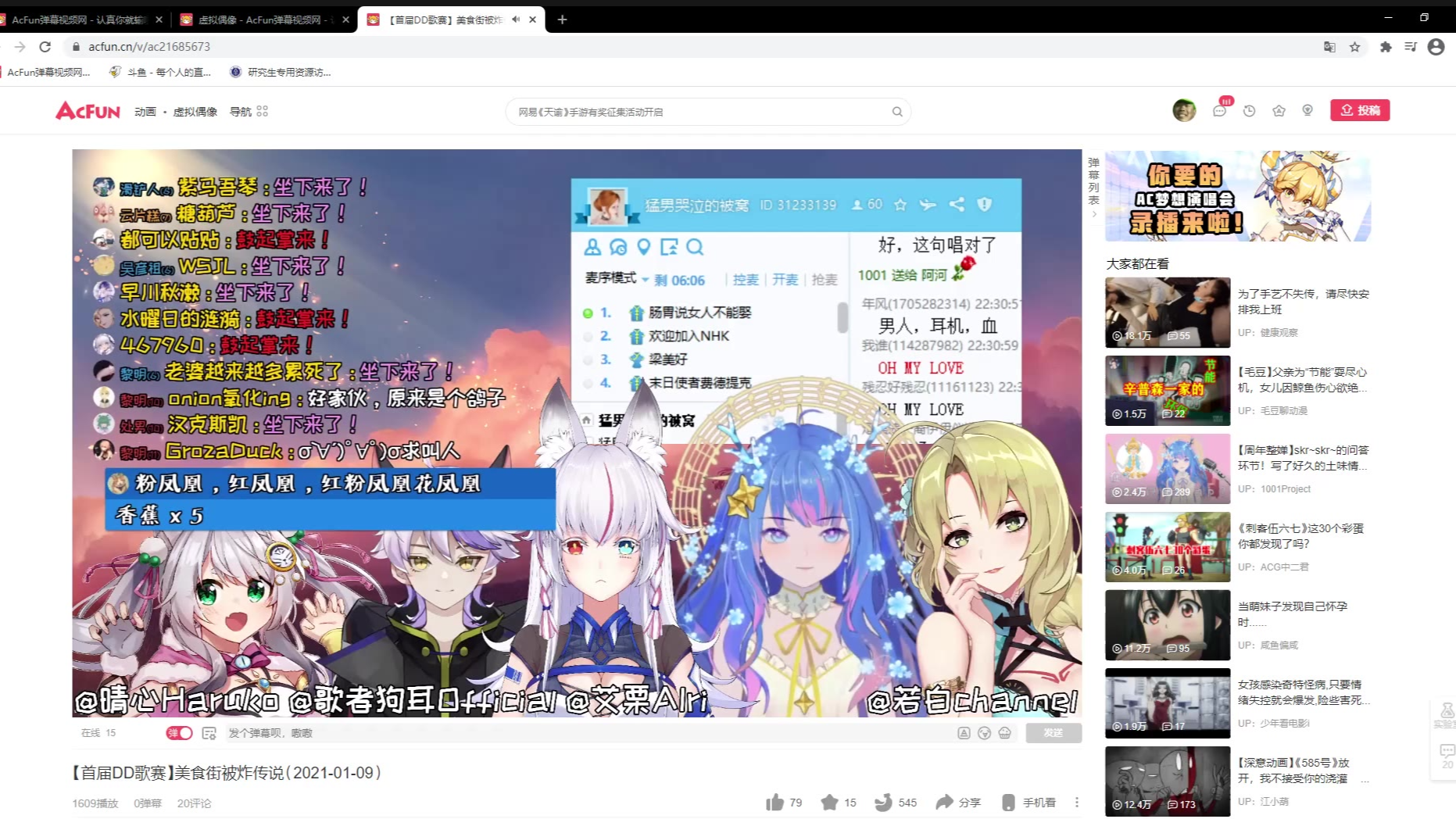
Task: Open the user avatar in AcFun header
Action: (x=1184, y=110)
